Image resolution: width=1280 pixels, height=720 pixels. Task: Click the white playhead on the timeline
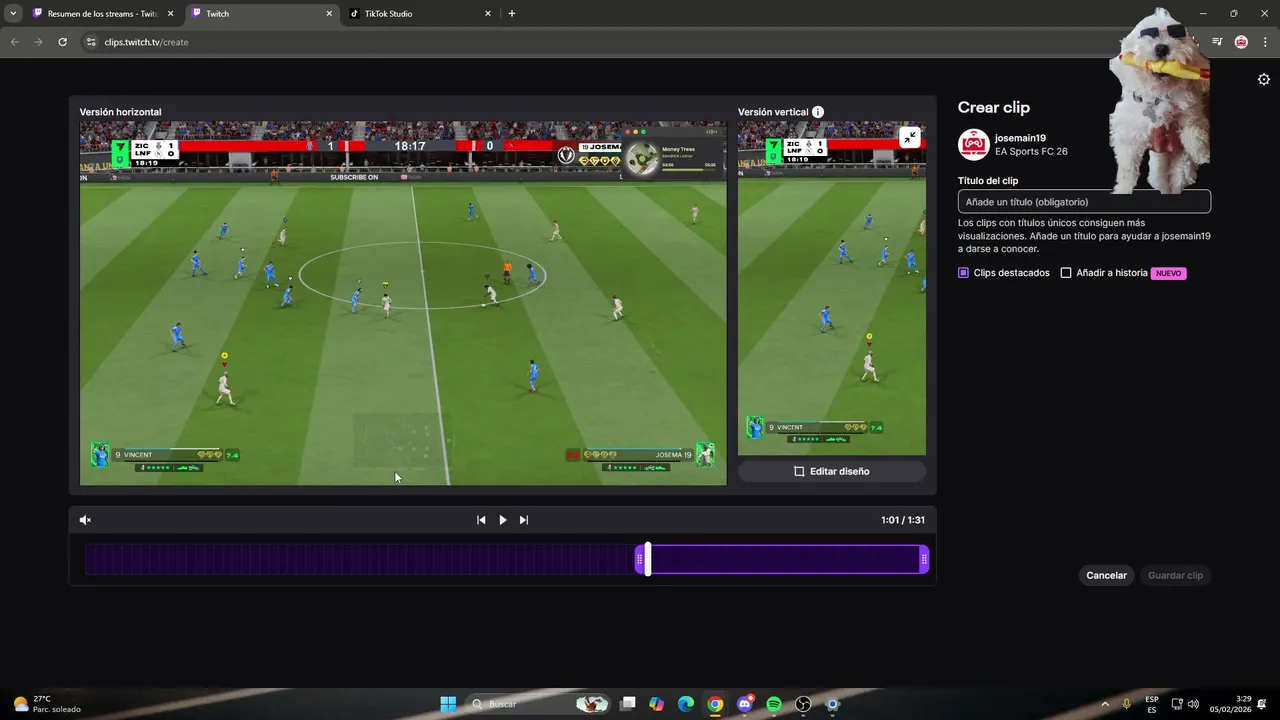pyautogui.click(x=648, y=559)
